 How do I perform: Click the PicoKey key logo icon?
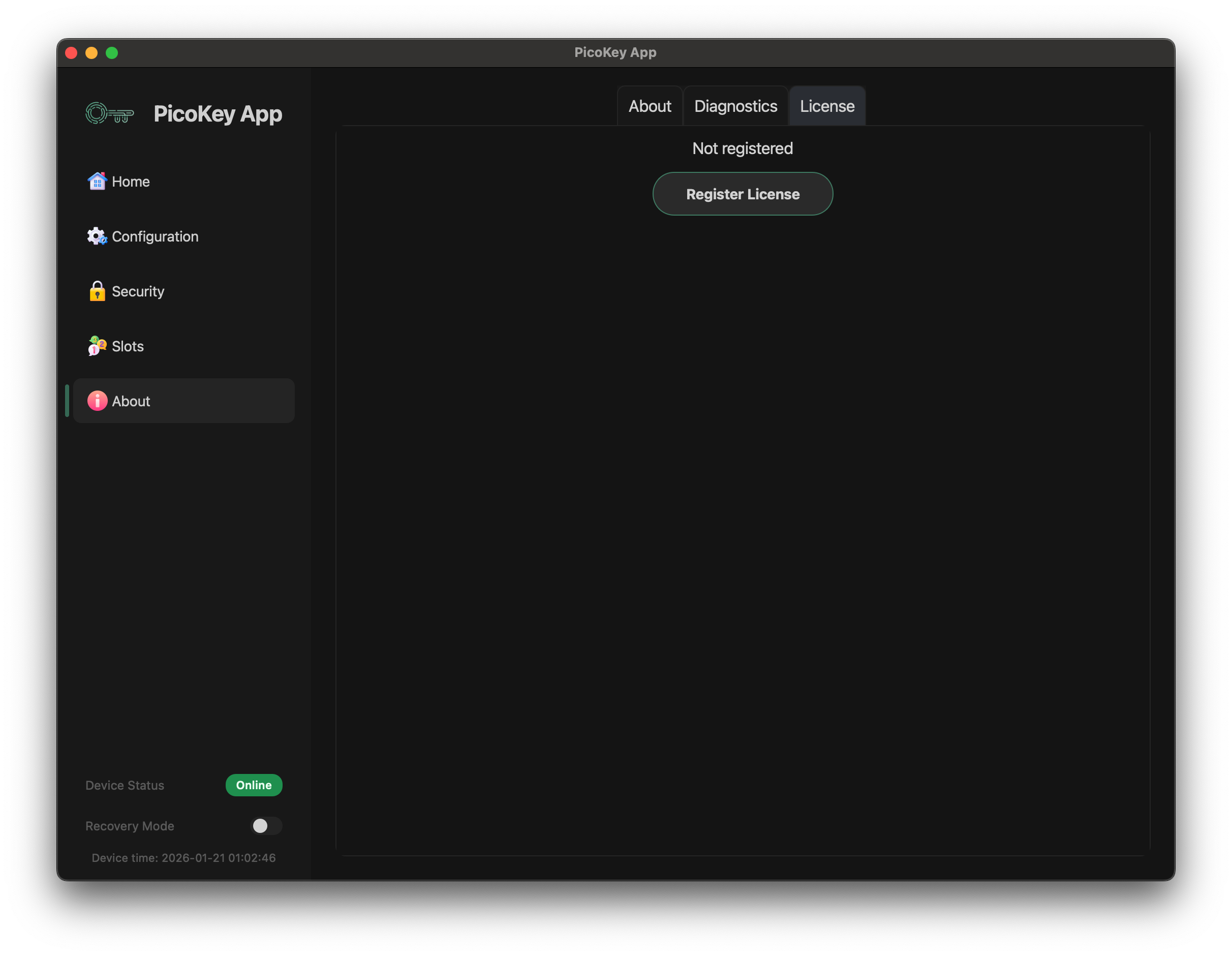point(109,113)
